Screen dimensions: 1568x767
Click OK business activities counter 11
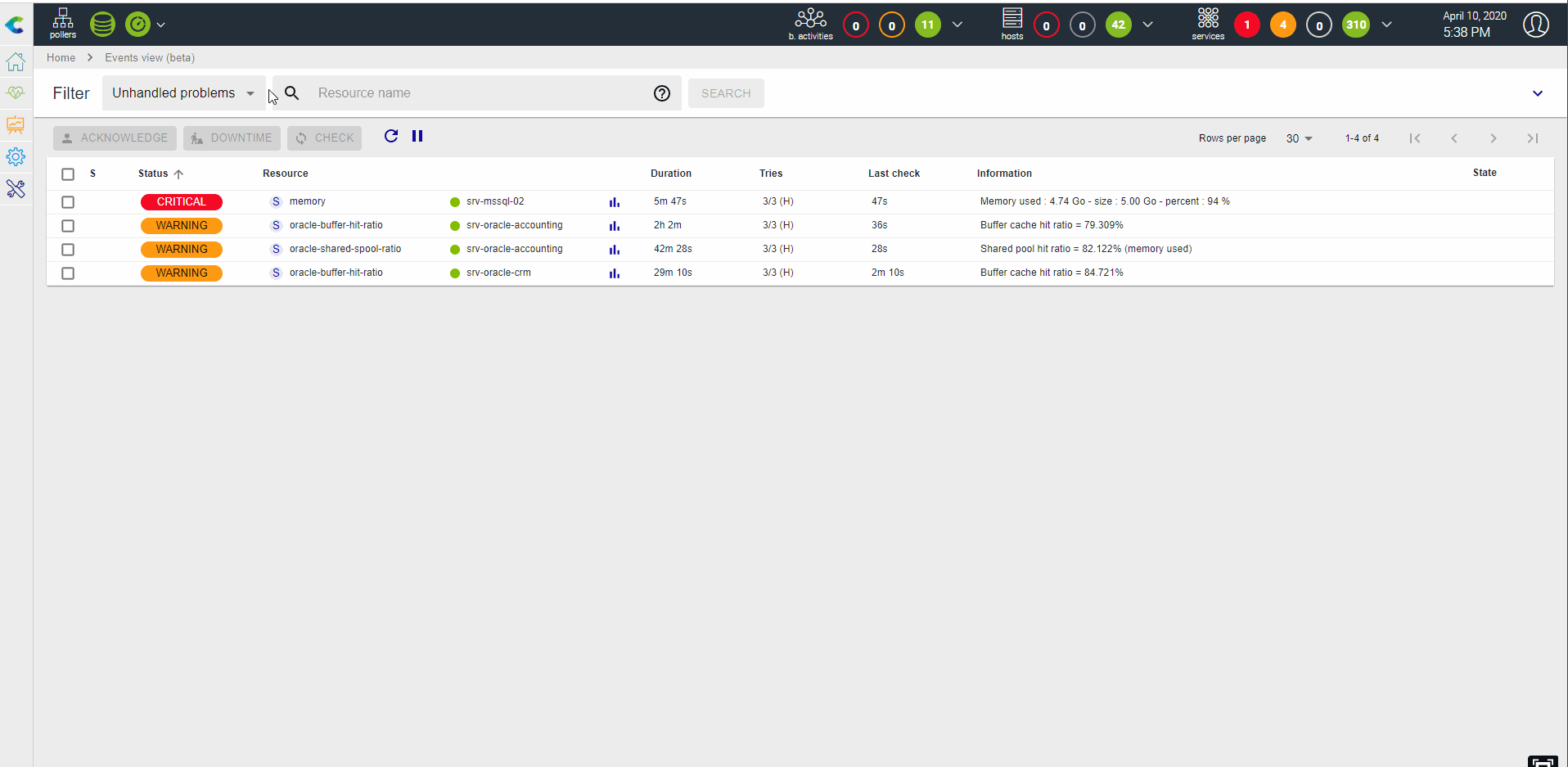click(928, 25)
